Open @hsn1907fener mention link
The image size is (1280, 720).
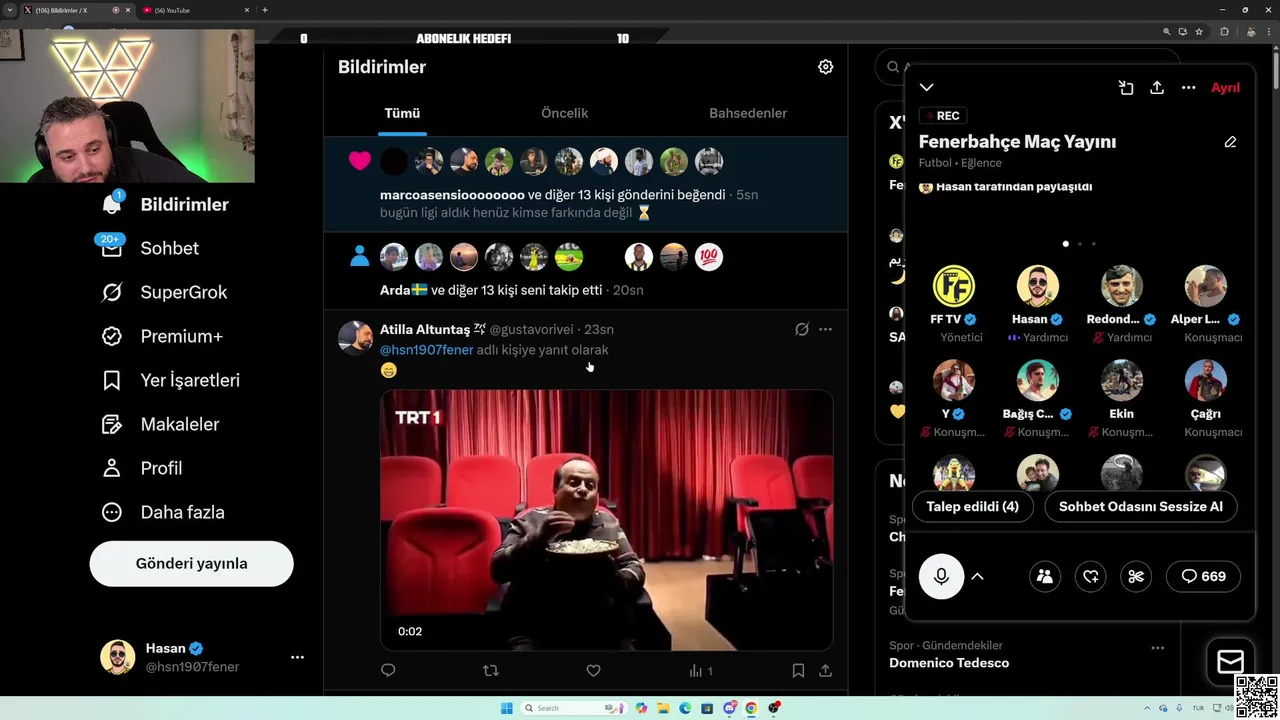tap(427, 350)
